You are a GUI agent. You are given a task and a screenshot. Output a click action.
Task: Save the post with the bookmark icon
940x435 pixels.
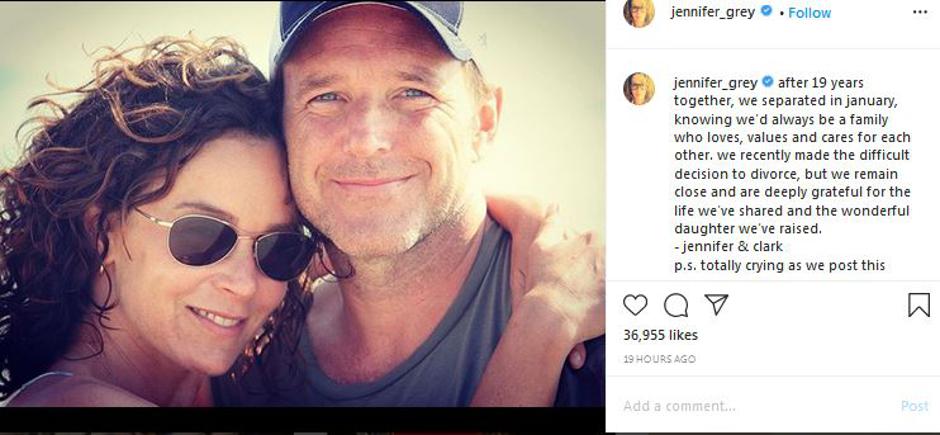point(918,305)
